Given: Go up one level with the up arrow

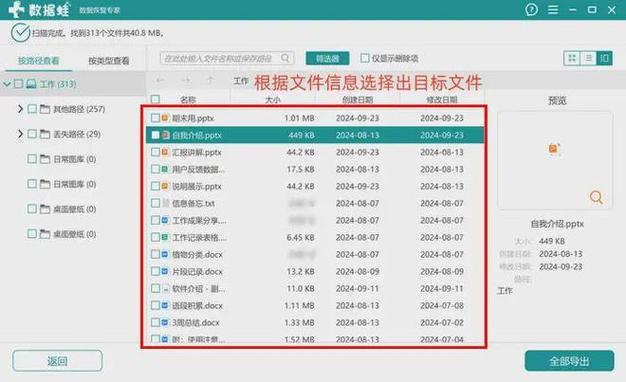Looking at the screenshot, I should [210, 81].
